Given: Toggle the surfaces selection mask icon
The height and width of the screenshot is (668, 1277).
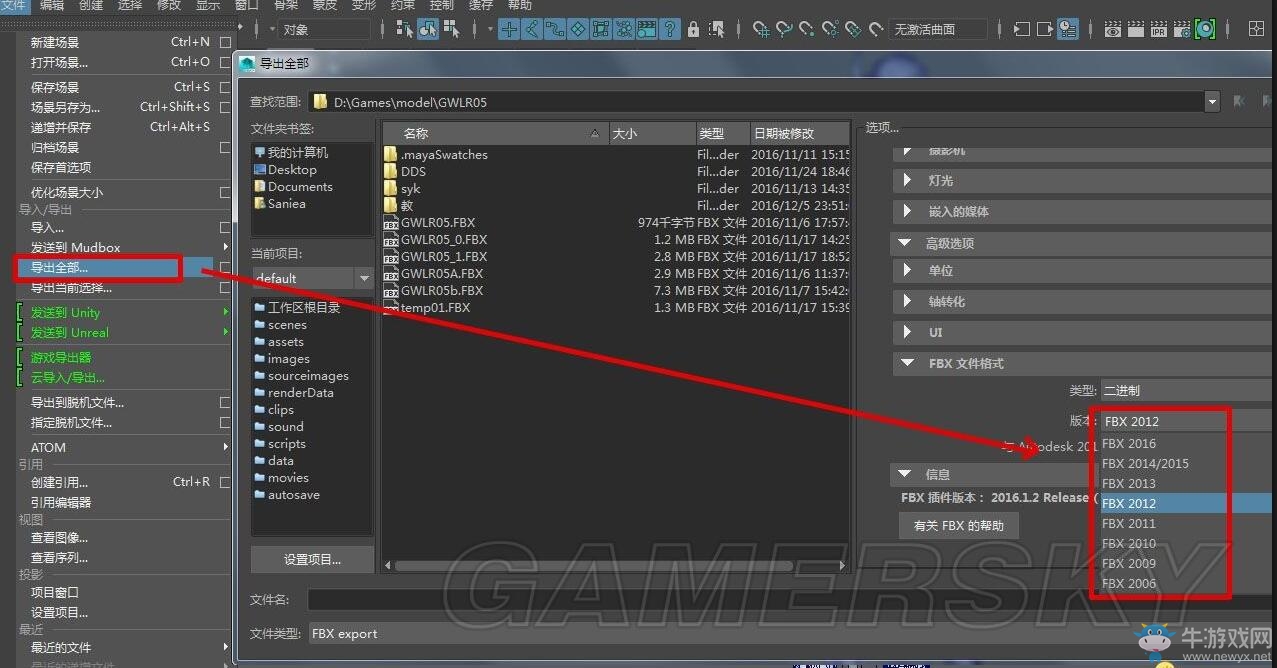Looking at the screenshot, I should tap(578, 29).
